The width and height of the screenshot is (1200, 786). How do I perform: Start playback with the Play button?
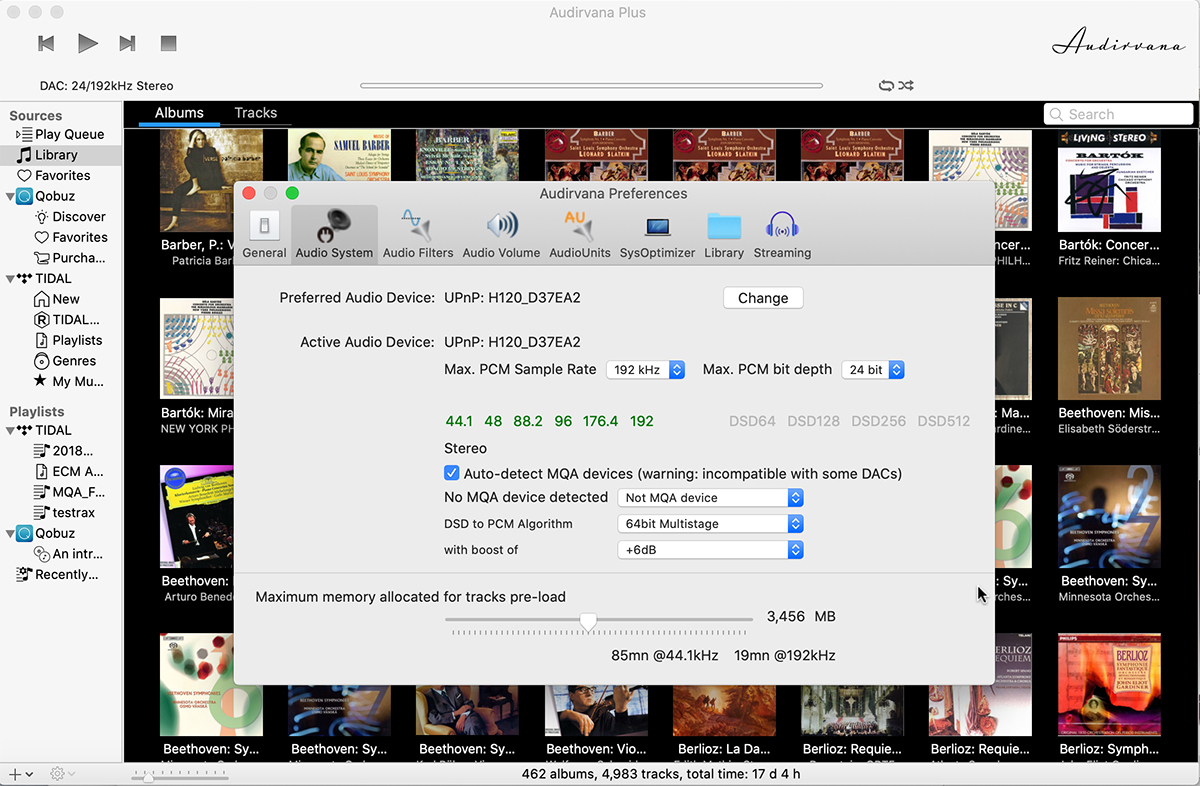(88, 43)
